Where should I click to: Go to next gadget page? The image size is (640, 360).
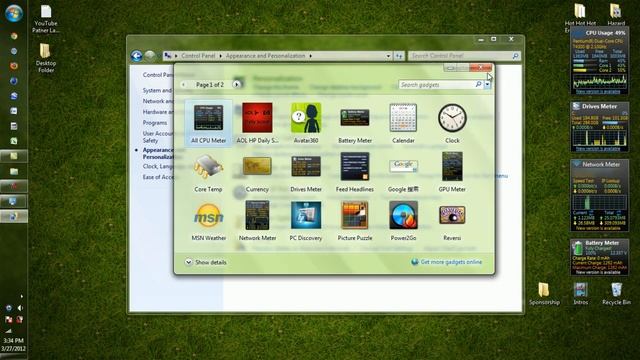[236, 84]
